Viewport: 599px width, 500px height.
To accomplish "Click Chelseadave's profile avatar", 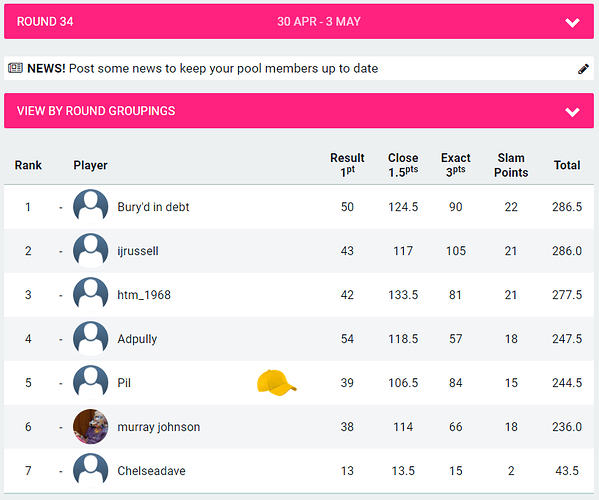I will (91, 470).
